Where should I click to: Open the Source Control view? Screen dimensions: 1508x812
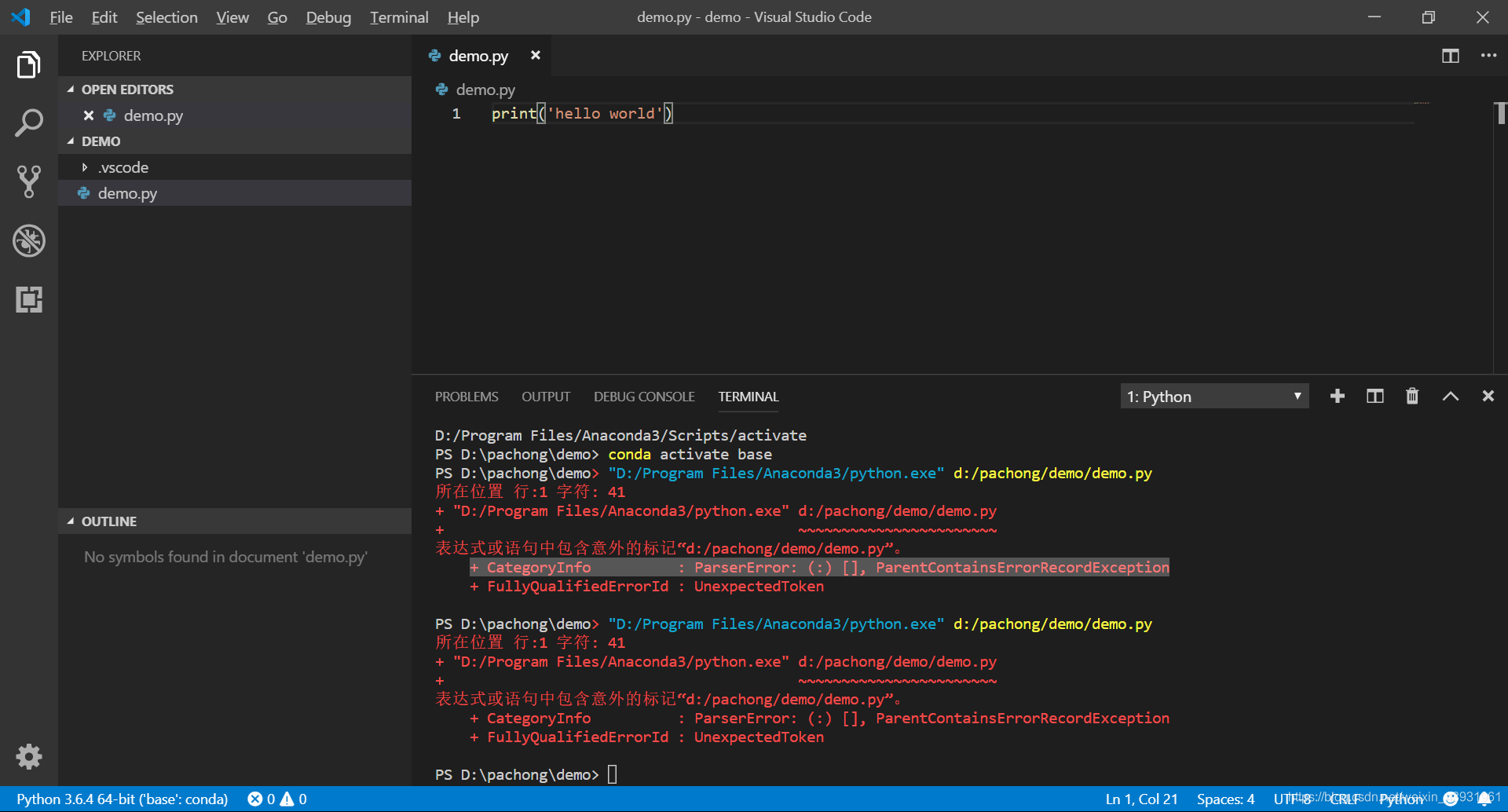[29, 181]
